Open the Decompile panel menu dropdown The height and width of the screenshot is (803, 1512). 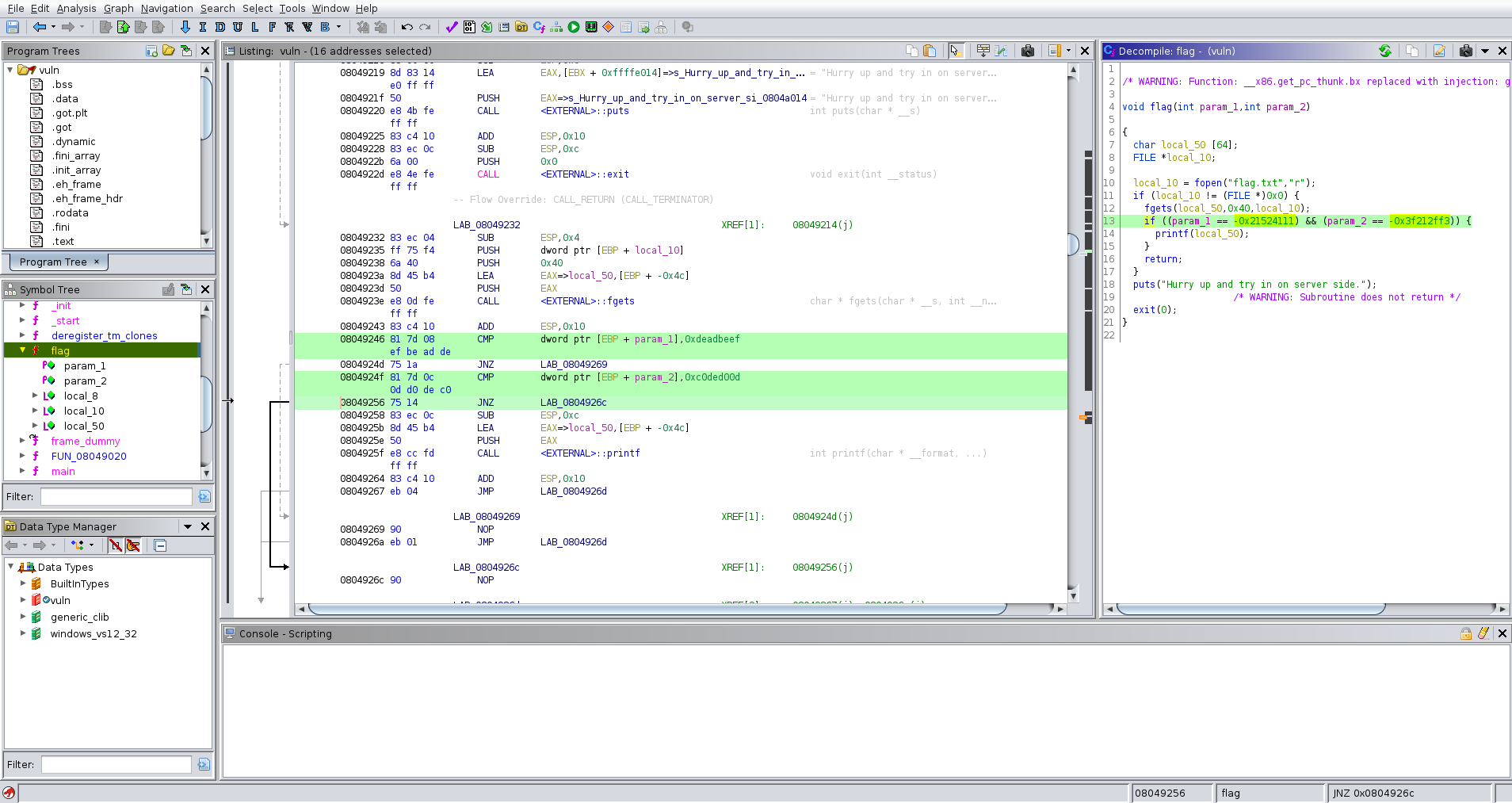coord(1485,51)
